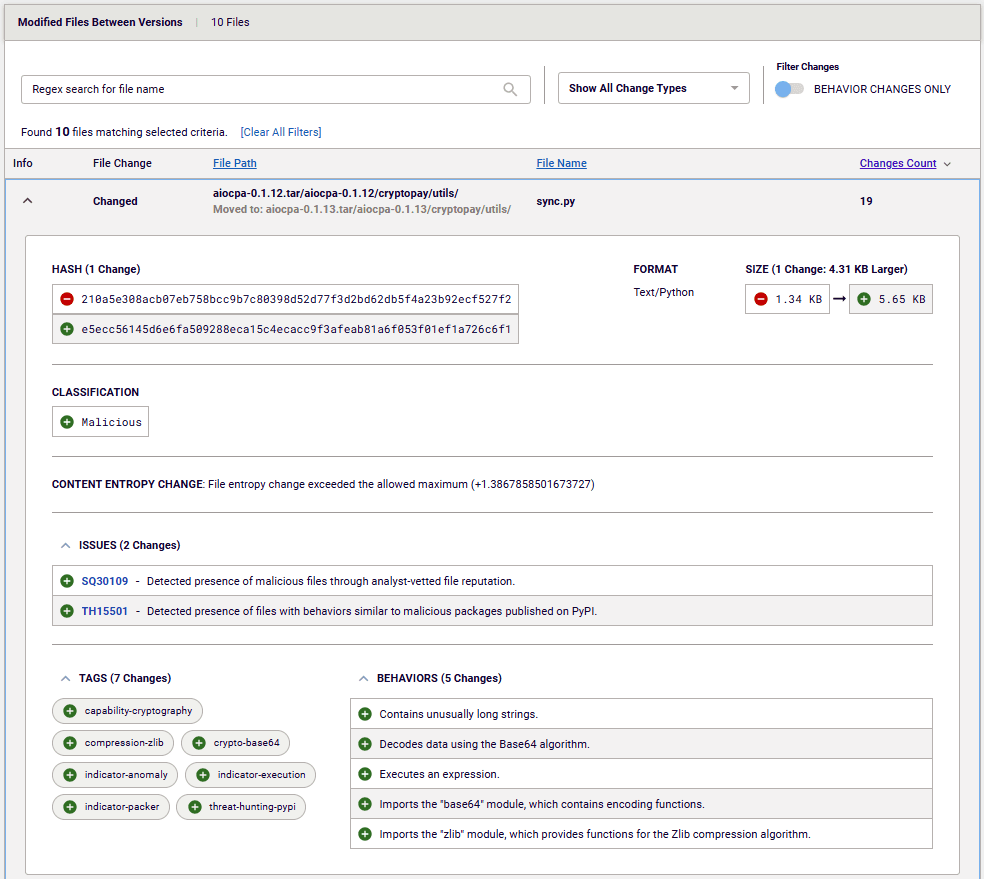Click new hash value starting e5ecc5
The width and height of the screenshot is (984, 879).
pos(296,329)
